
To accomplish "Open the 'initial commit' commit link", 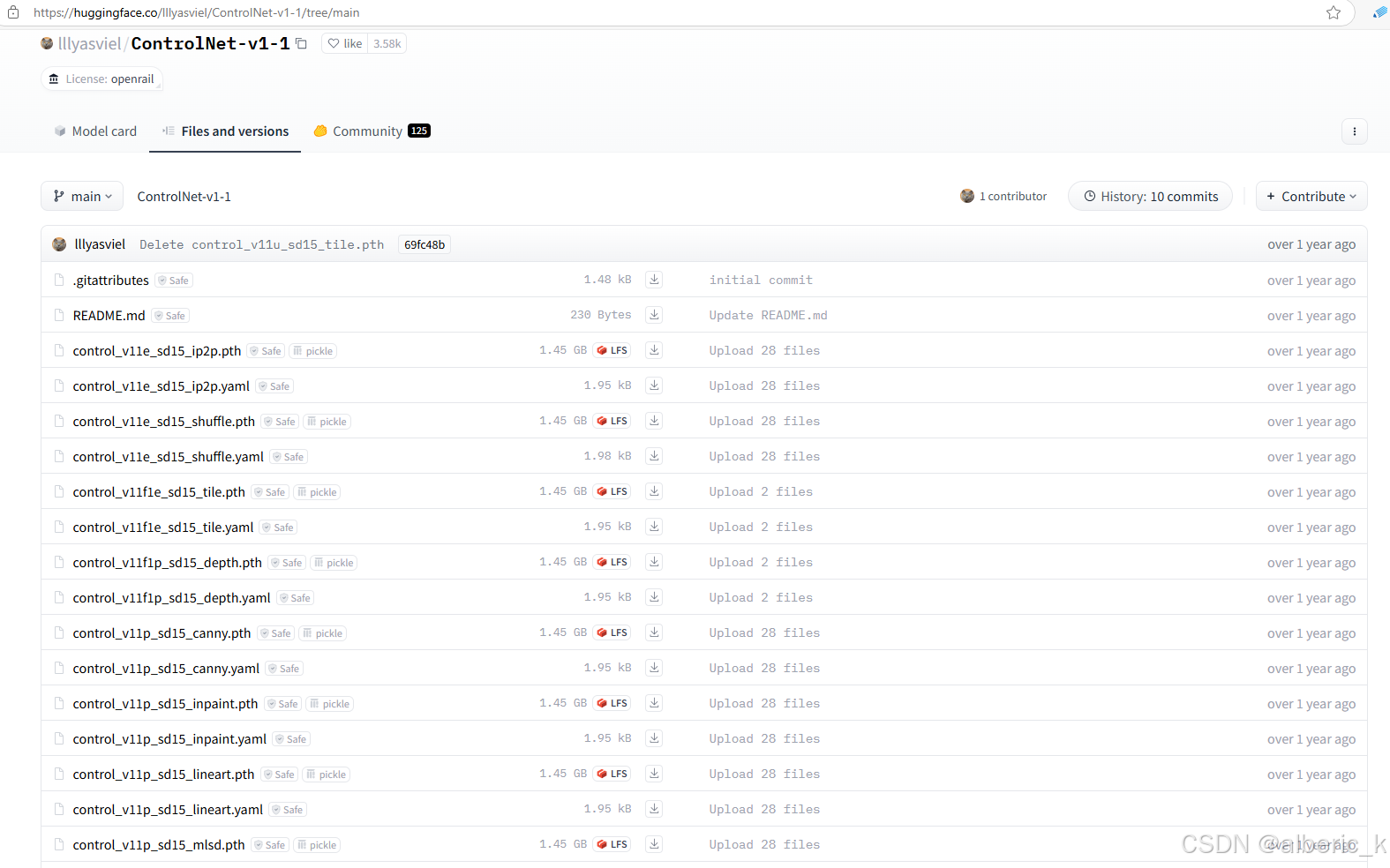I will coord(761,280).
